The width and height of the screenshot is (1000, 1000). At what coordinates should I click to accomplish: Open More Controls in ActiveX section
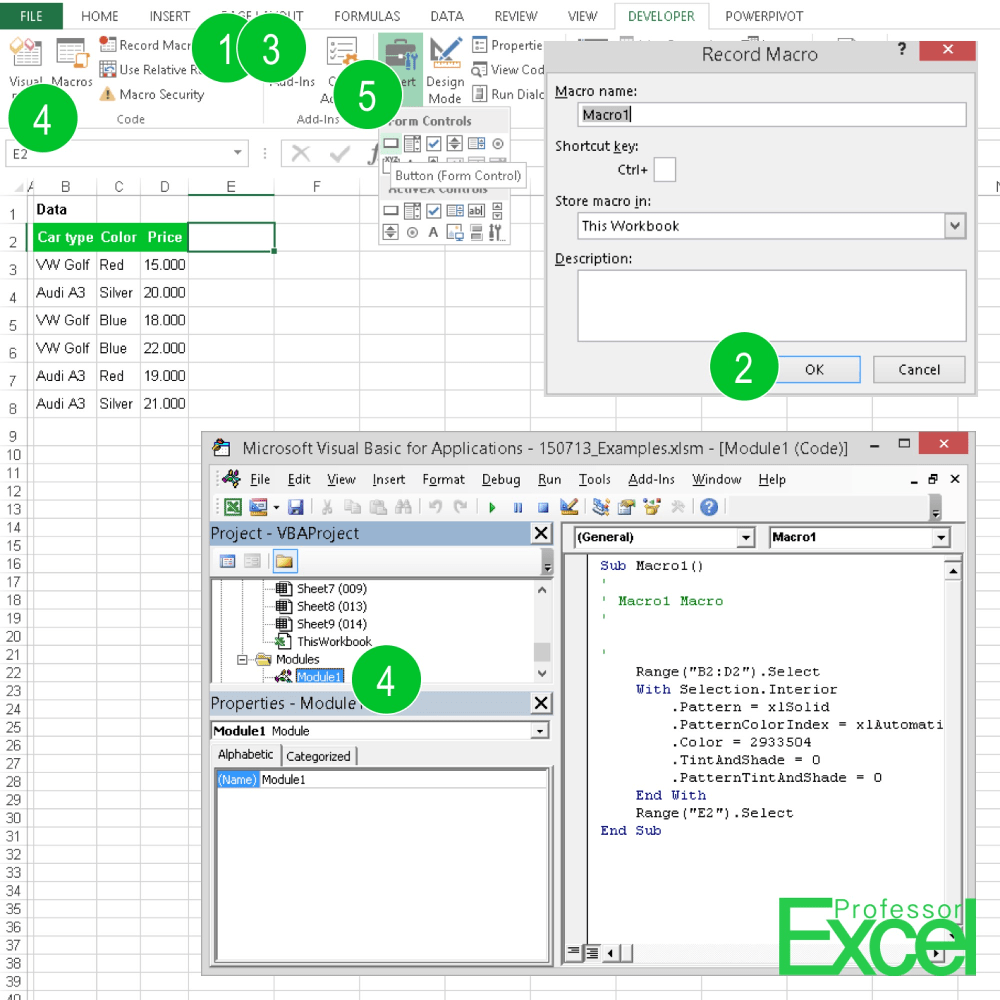pos(496,232)
